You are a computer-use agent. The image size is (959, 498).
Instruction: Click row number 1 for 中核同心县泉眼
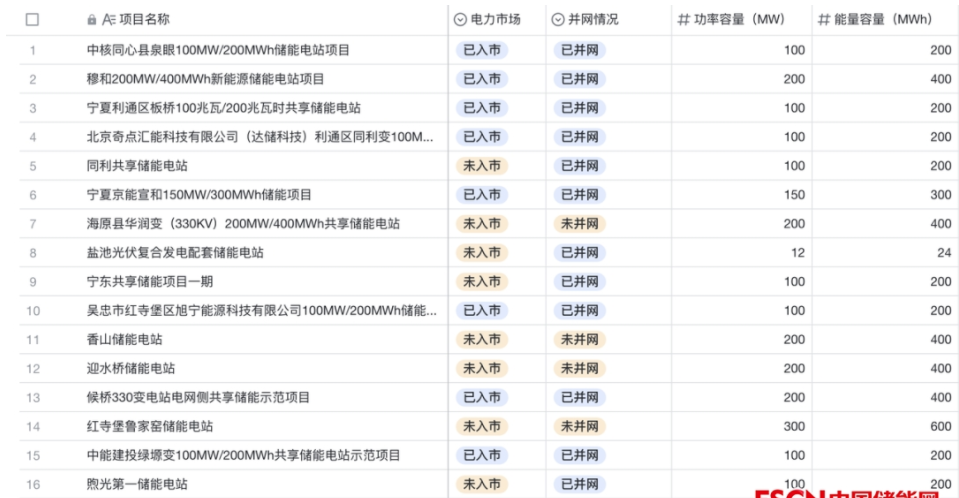[32, 50]
